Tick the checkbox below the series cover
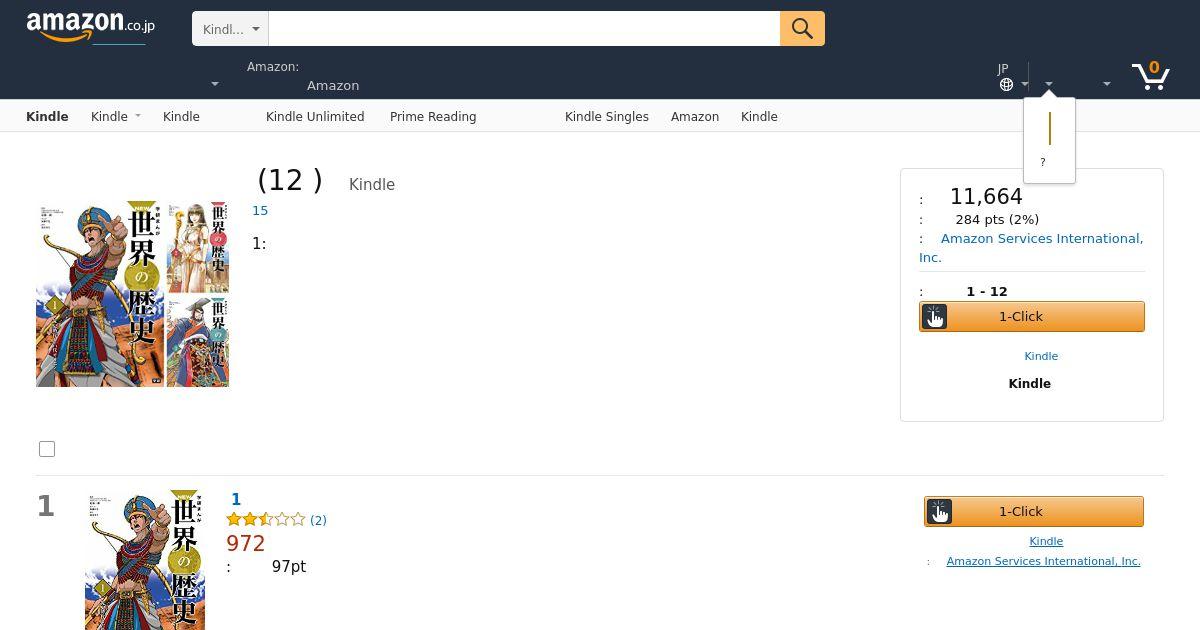The height and width of the screenshot is (630, 1200). 47,449
